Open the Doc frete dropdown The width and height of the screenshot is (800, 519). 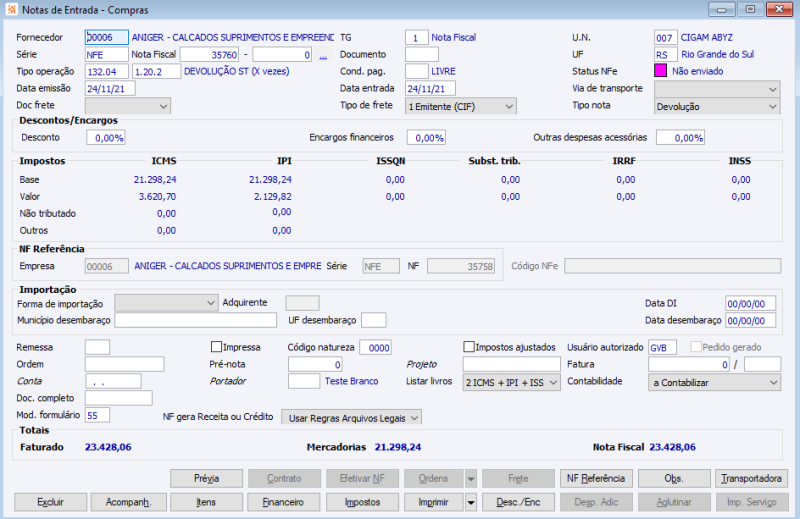point(128,106)
